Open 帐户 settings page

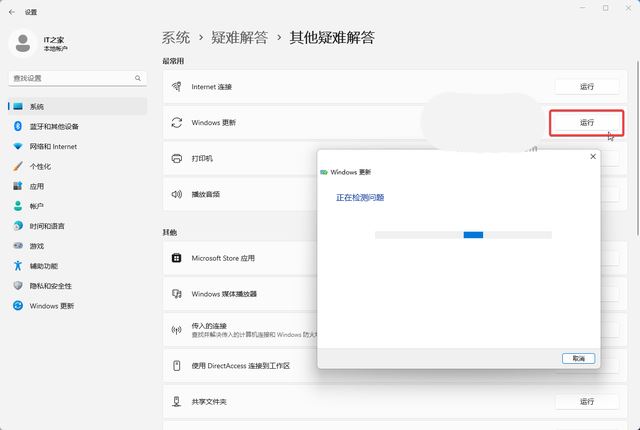click(x=37, y=206)
